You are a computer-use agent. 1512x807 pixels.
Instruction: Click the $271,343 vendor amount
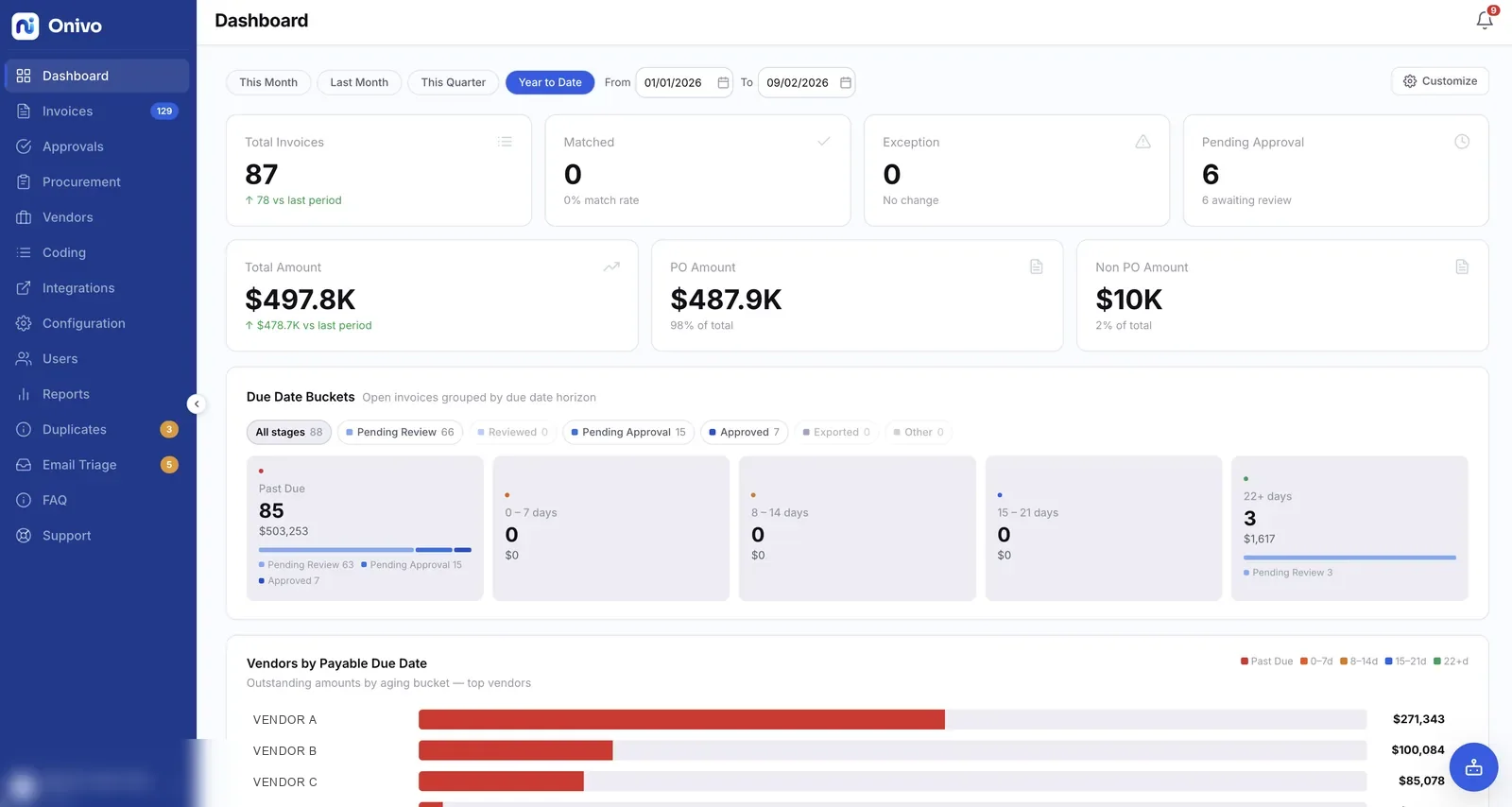(1418, 719)
